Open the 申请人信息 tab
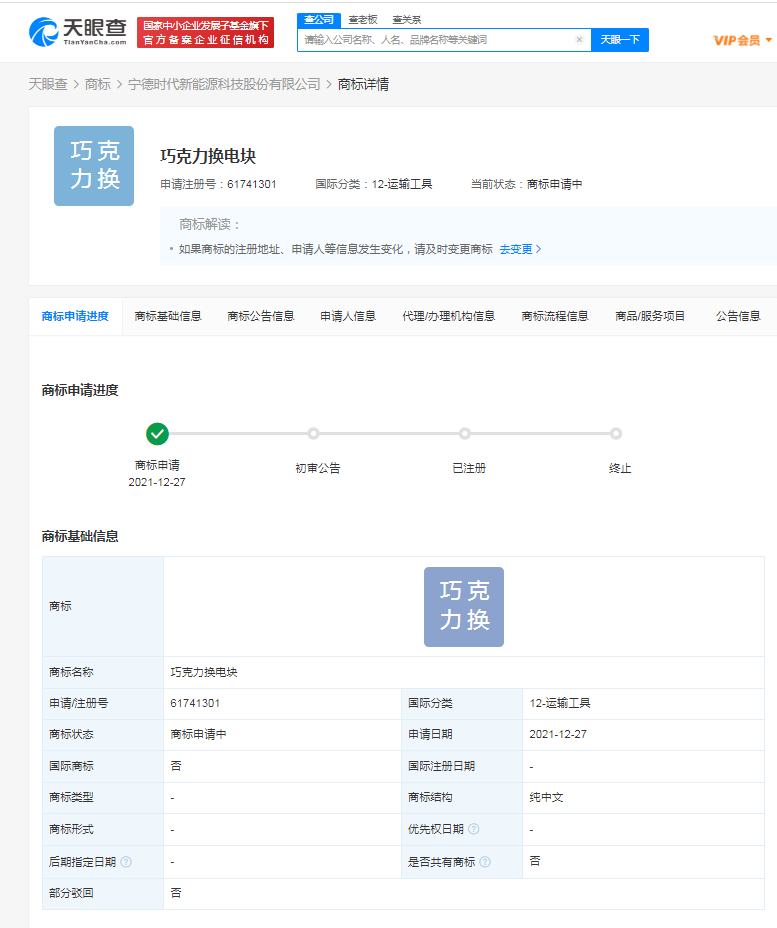The height and width of the screenshot is (928, 777). 348,316
